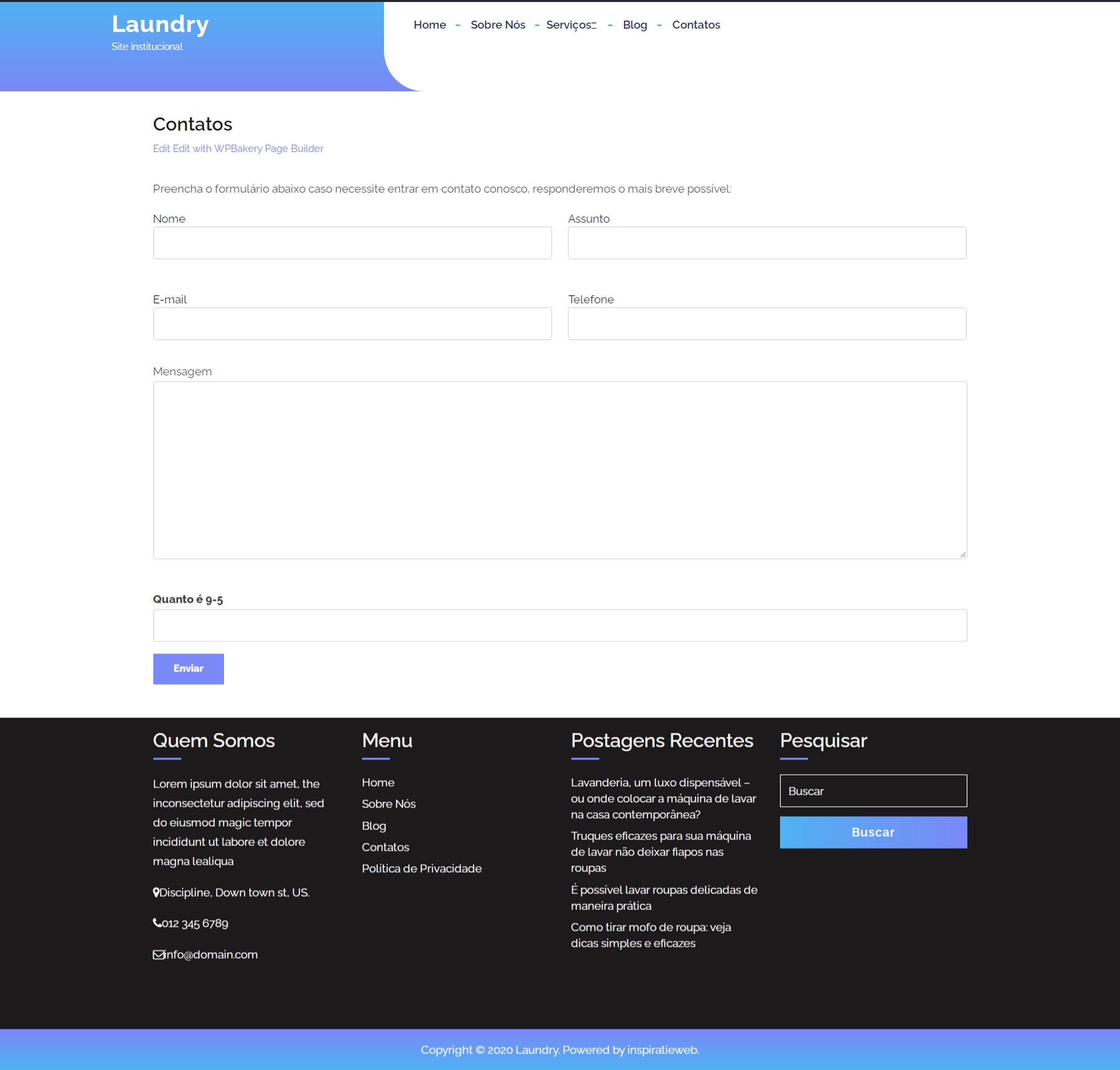
Task: Expand the Serviços nav dropdown
Action: tap(571, 25)
